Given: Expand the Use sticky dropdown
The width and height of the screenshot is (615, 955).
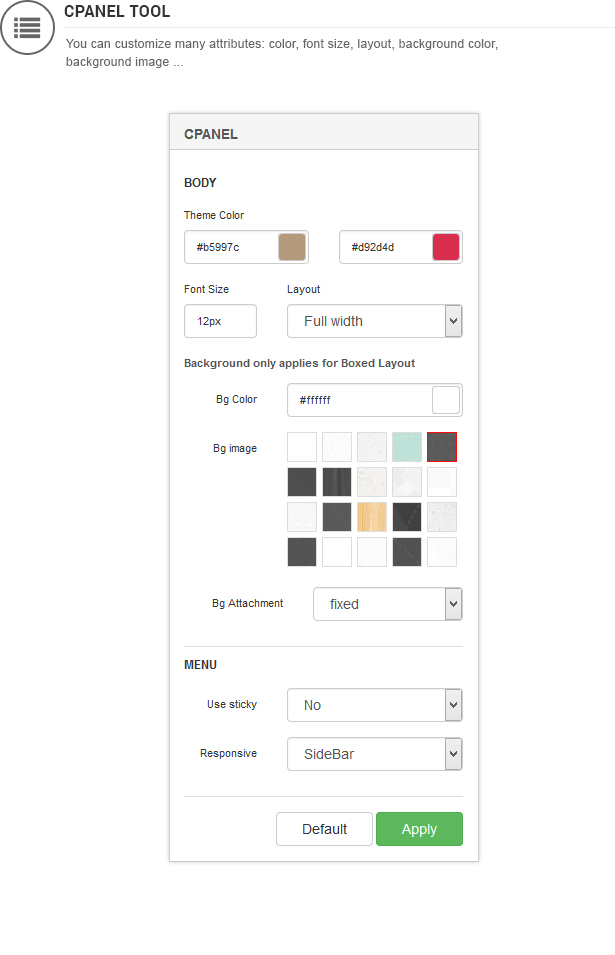Looking at the screenshot, I should 374,705.
